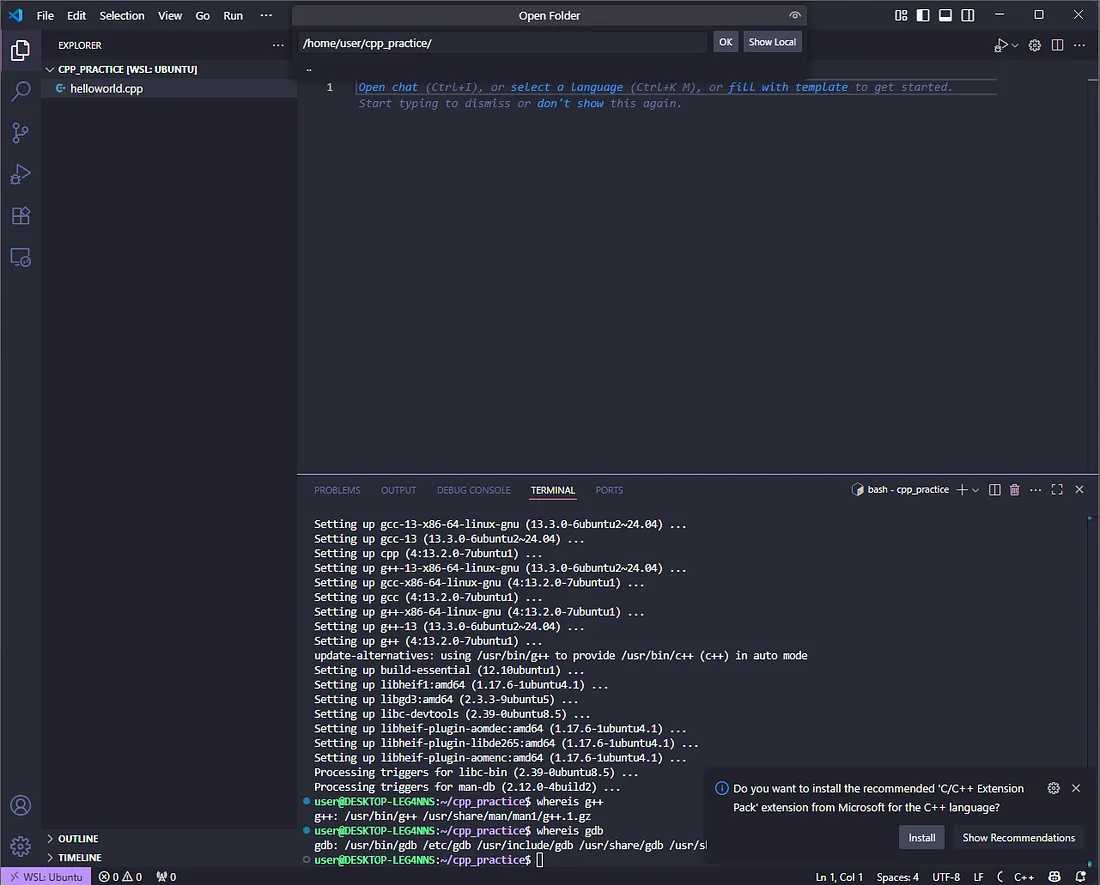
Task: Click Show Local button
Action: pos(772,42)
